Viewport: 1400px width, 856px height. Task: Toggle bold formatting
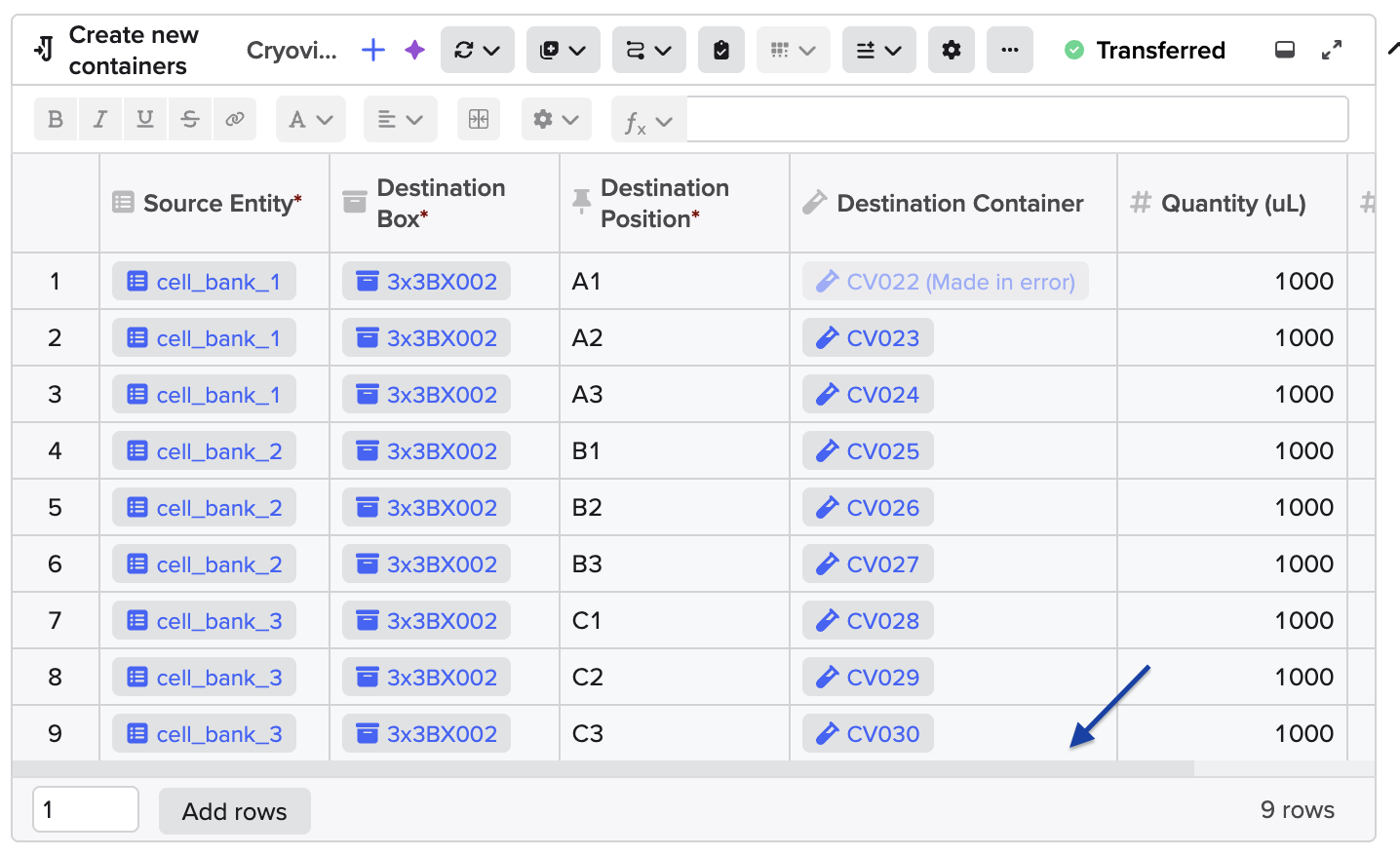(x=56, y=119)
